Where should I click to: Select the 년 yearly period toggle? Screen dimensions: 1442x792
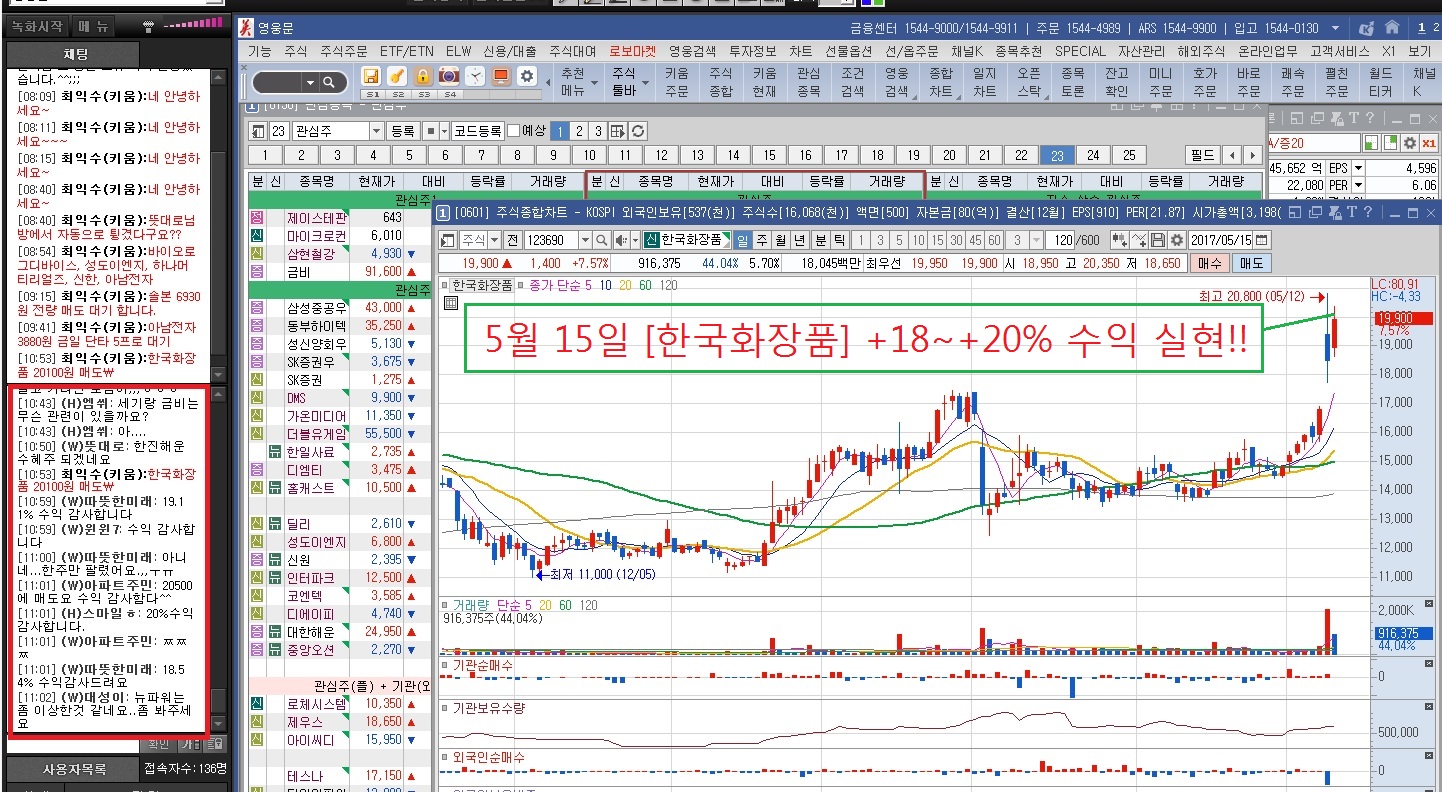(x=800, y=240)
